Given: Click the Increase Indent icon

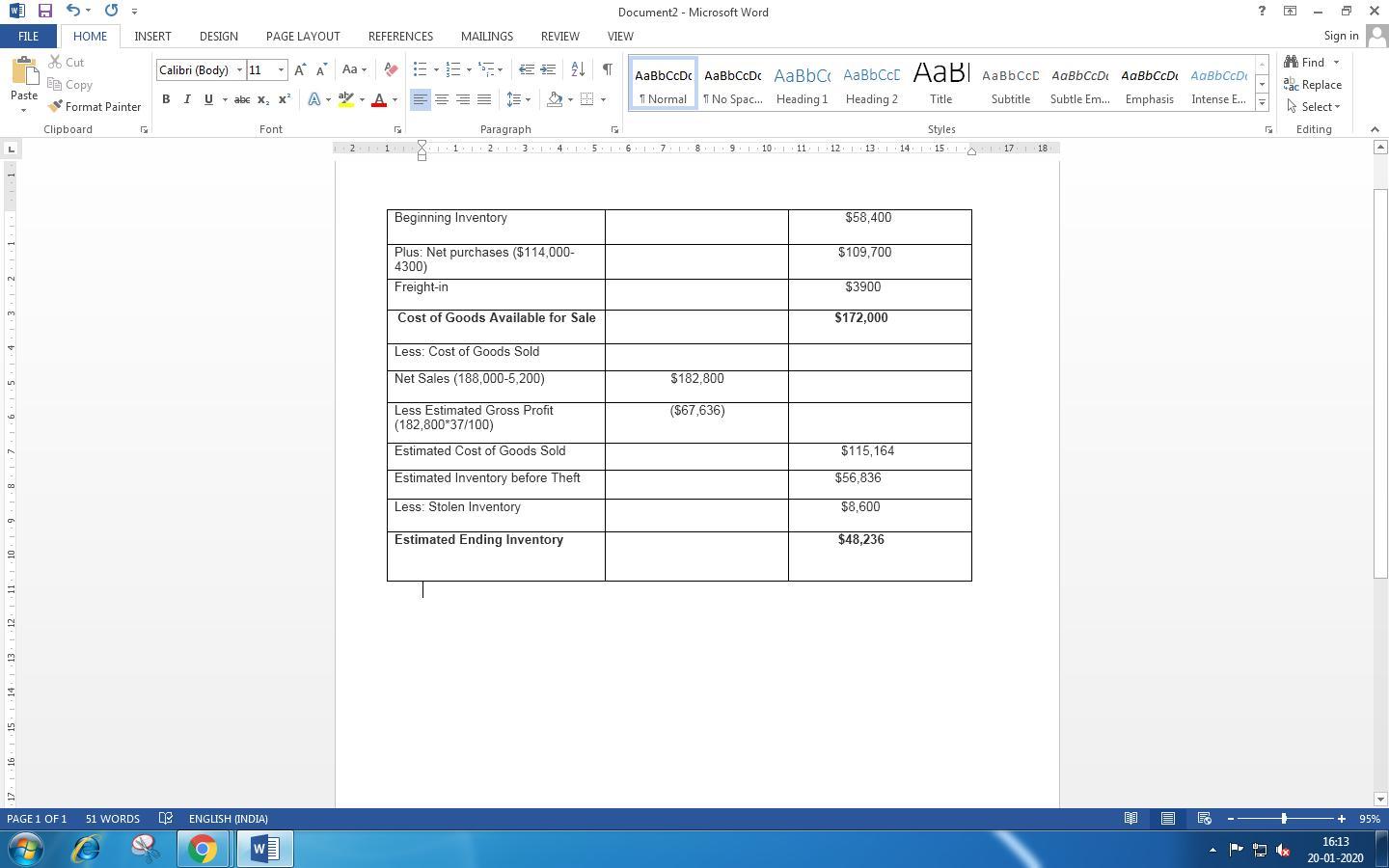Looking at the screenshot, I should (x=548, y=69).
